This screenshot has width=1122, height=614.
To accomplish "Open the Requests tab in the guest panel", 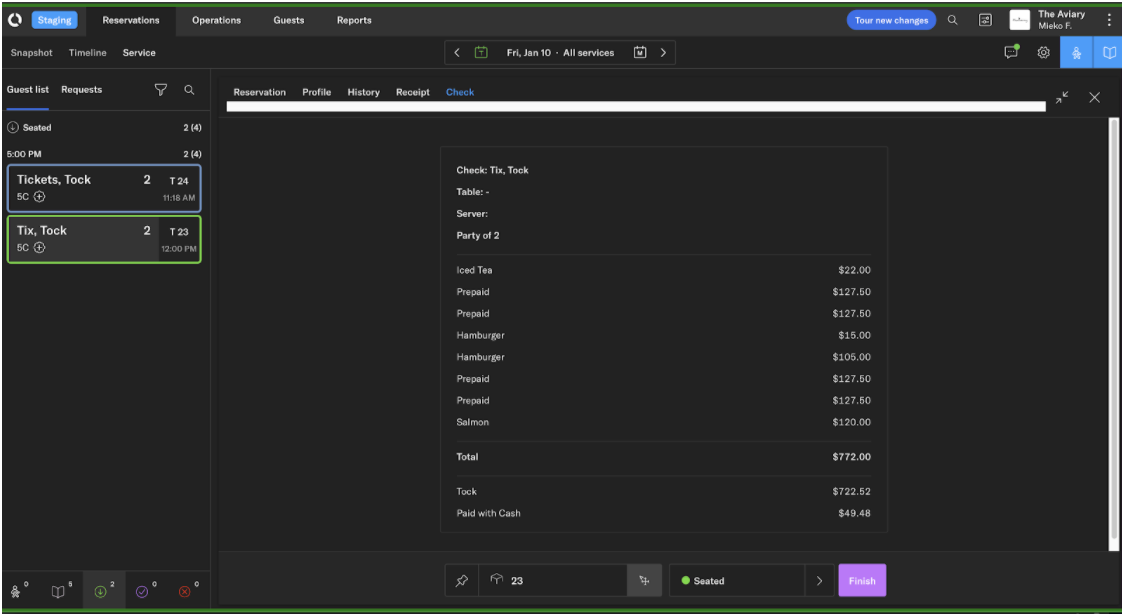I will [81, 89].
